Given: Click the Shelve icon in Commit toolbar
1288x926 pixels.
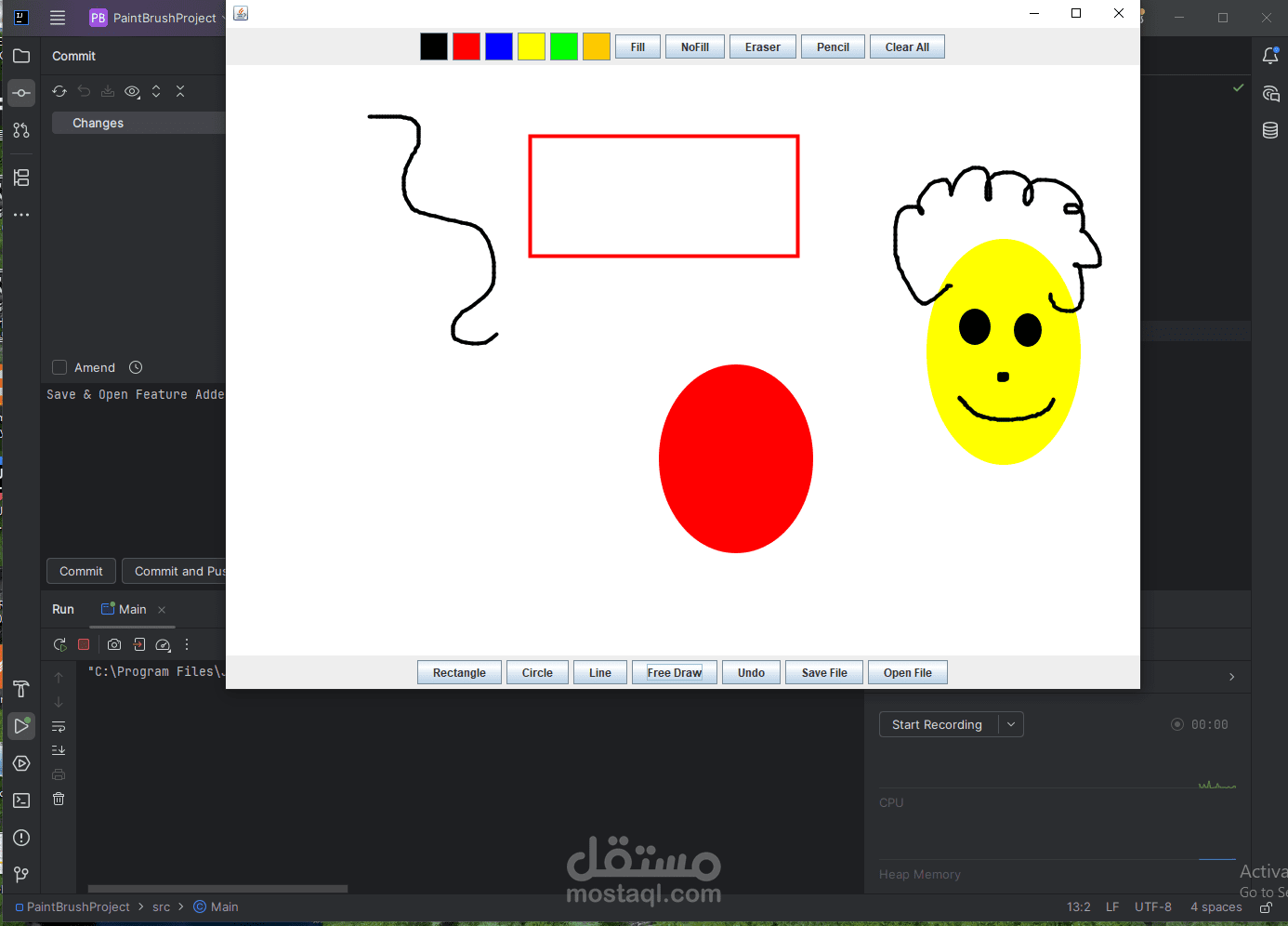Looking at the screenshot, I should 108,91.
